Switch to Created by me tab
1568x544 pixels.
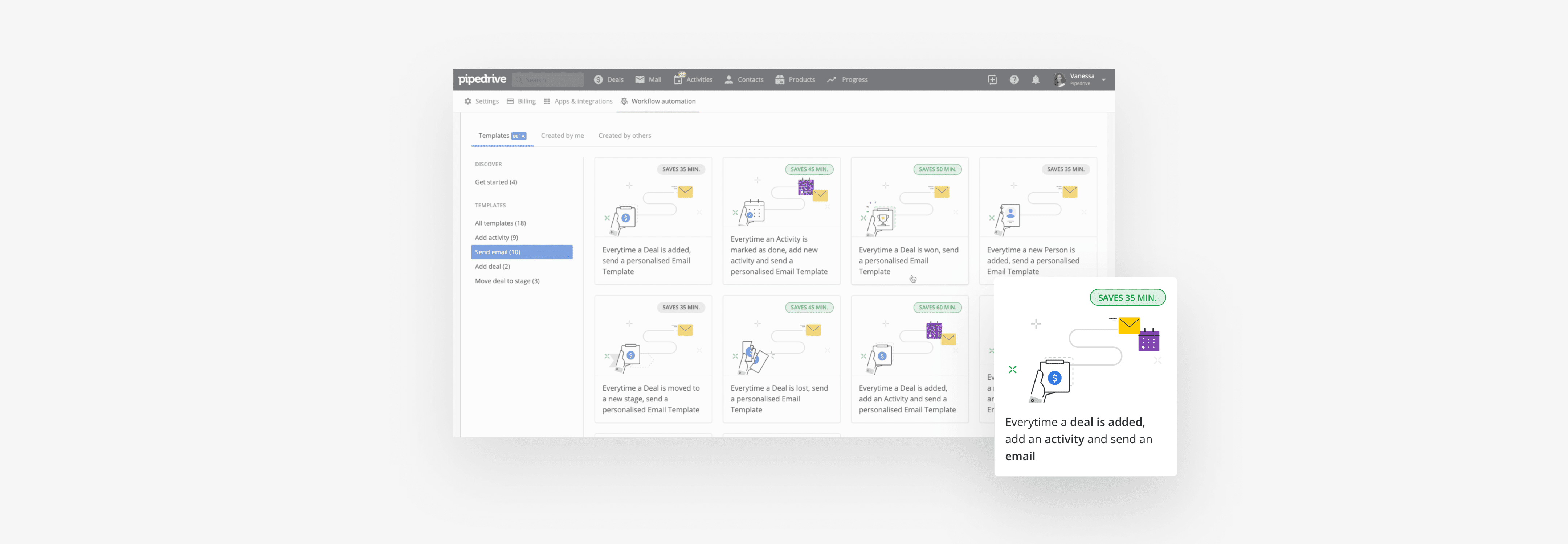point(562,136)
